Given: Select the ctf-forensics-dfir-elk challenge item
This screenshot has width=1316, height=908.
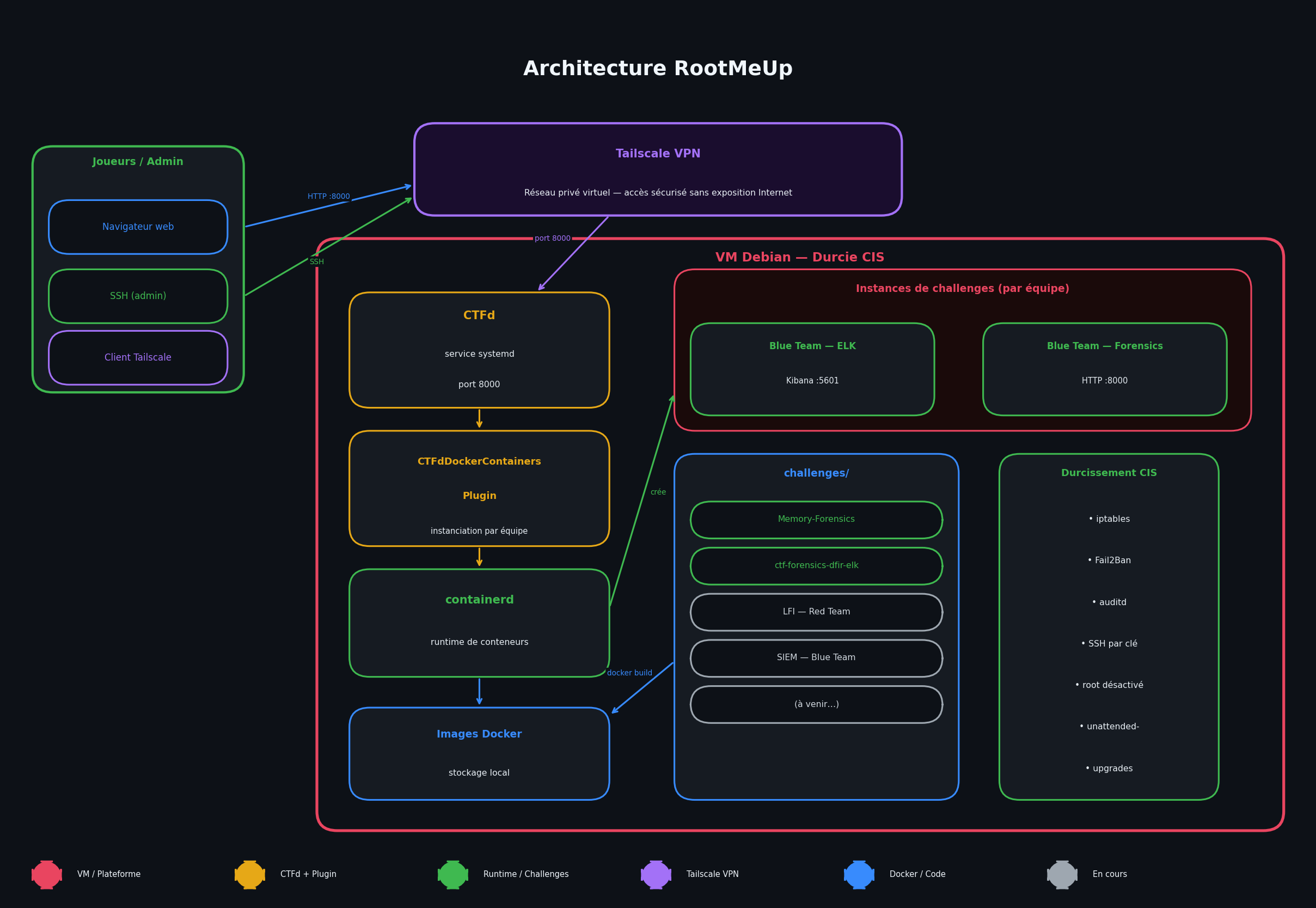Looking at the screenshot, I should coord(816,565).
